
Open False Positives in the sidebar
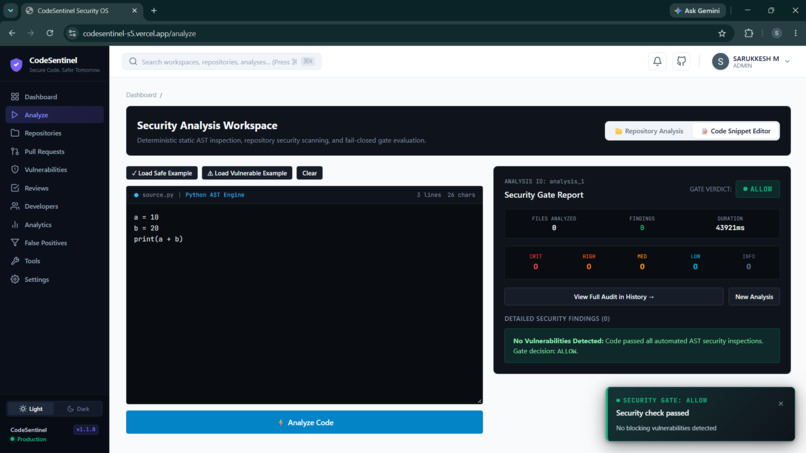pos(54,243)
